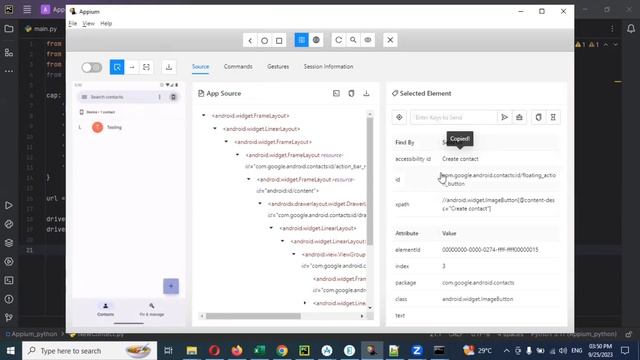640x360 pixels.
Task: Copy the accessibility id 'Create contact'
Action: tap(460, 159)
